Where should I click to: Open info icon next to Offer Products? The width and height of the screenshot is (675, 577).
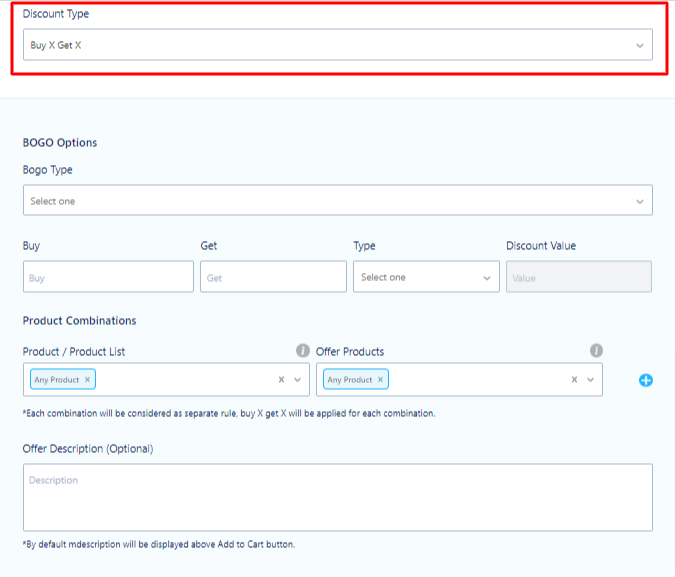(x=596, y=351)
